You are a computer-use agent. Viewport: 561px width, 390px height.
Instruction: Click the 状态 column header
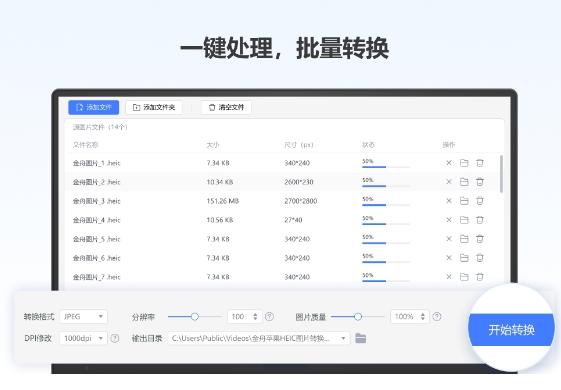[x=369, y=145]
